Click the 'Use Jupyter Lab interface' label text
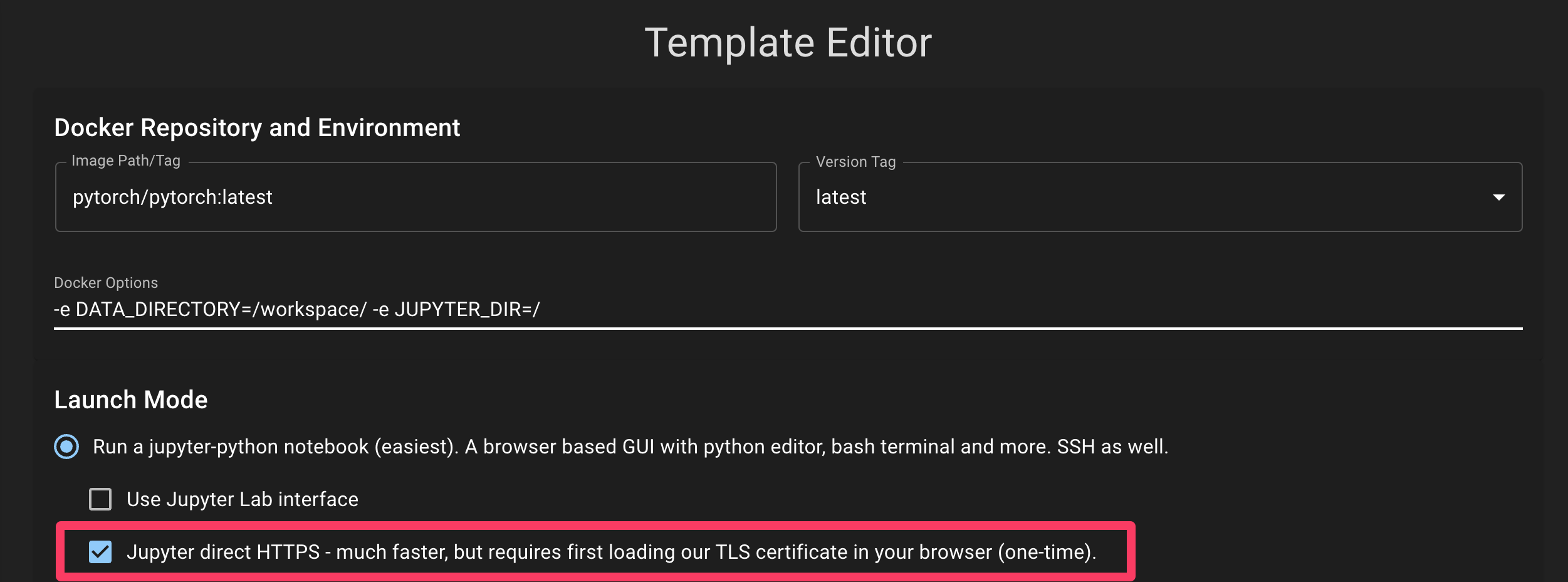The width and height of the screenshot is (1568, 582). pos(242,499)
